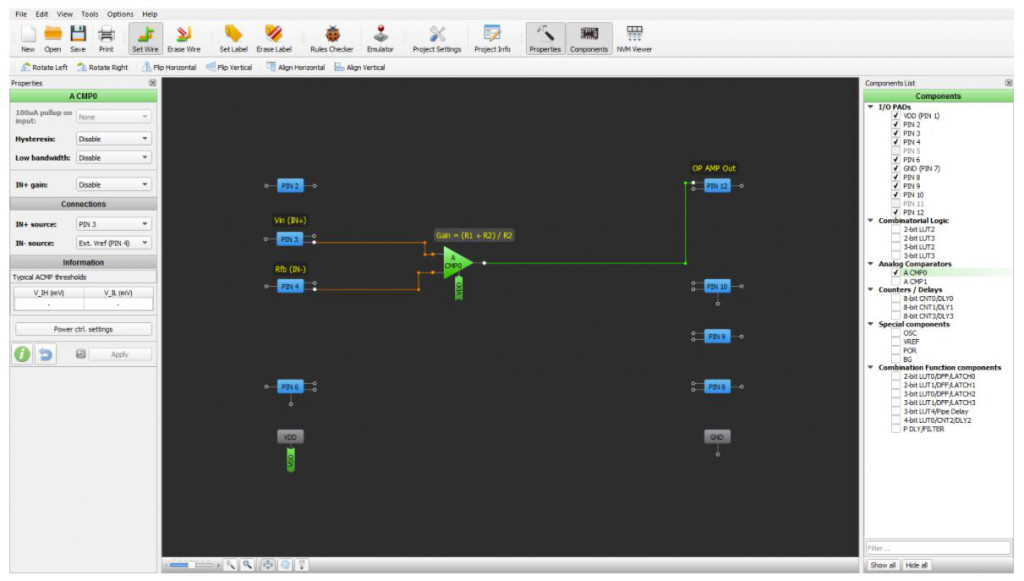1024x581 pixels.
Task: Enable the A CMP1 checkbox
Action: (x=897, y=281)
